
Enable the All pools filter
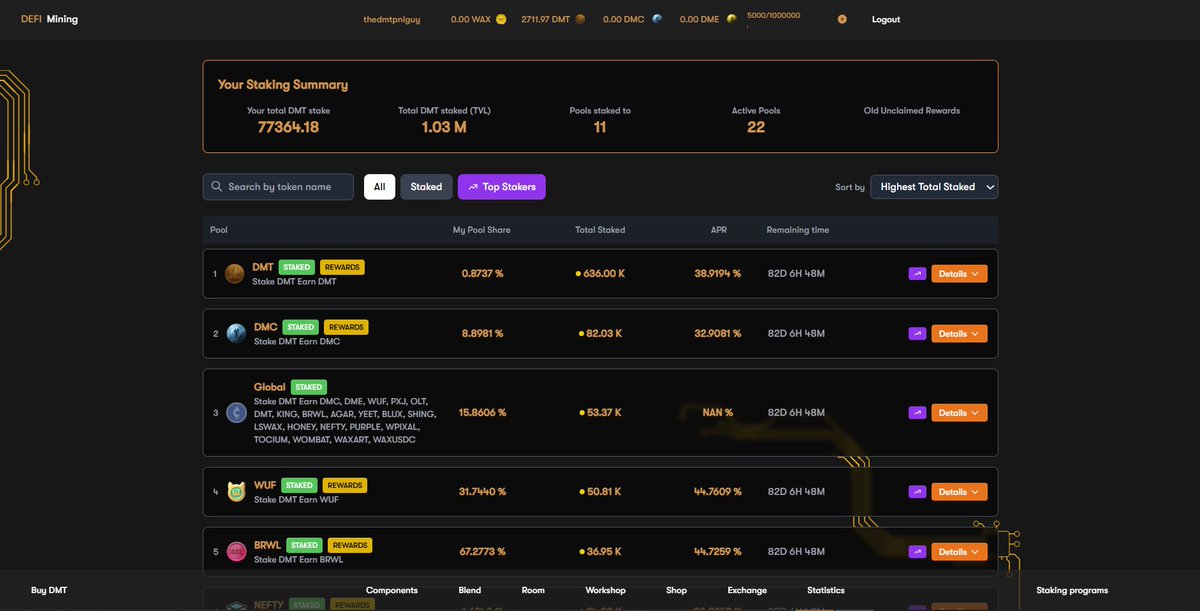click(379, 186)
